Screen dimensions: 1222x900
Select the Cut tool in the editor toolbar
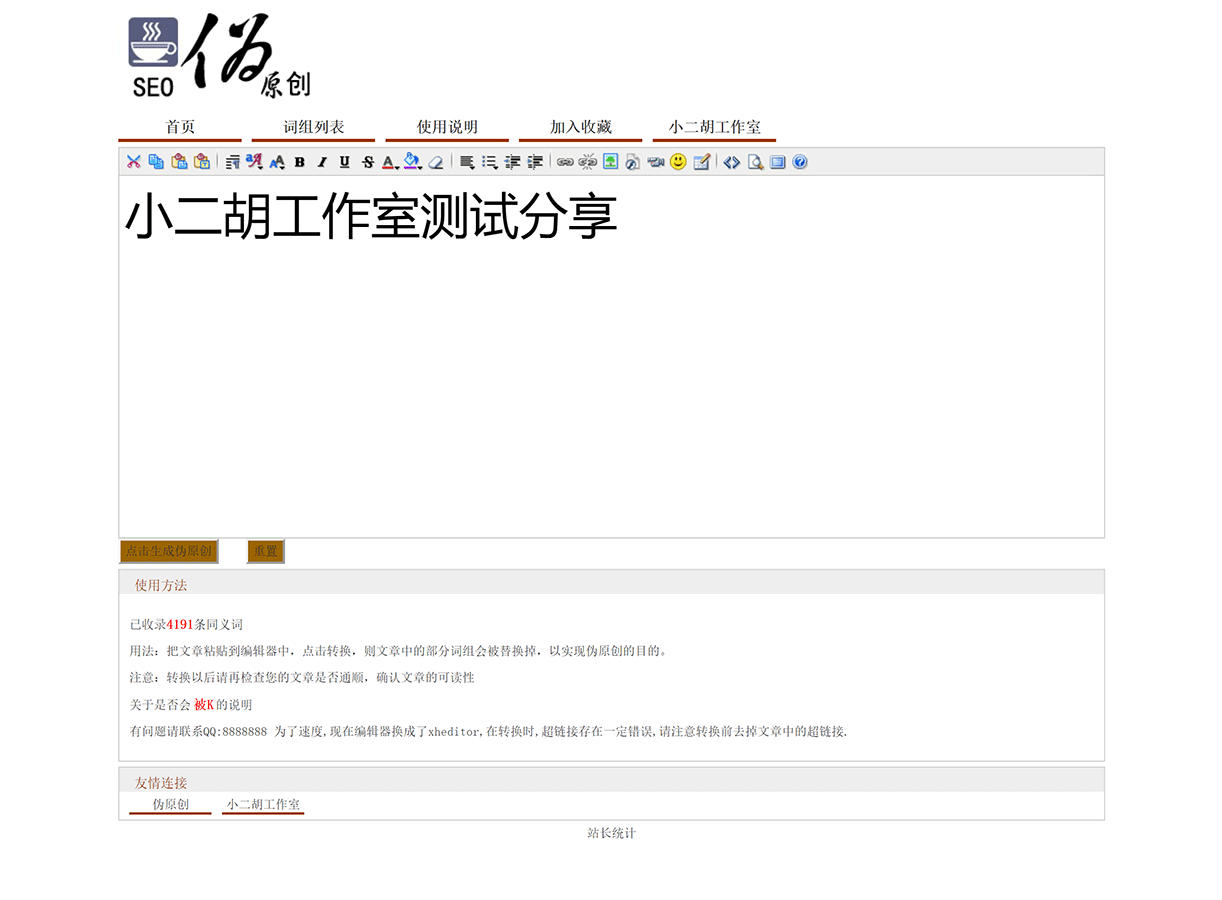point(133,161)
